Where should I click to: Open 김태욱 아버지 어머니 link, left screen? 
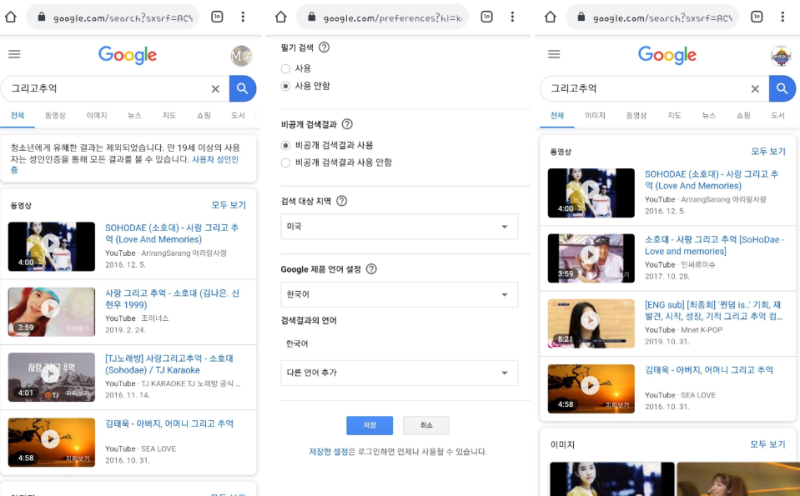pyautogui.click(x=169, y=424)
